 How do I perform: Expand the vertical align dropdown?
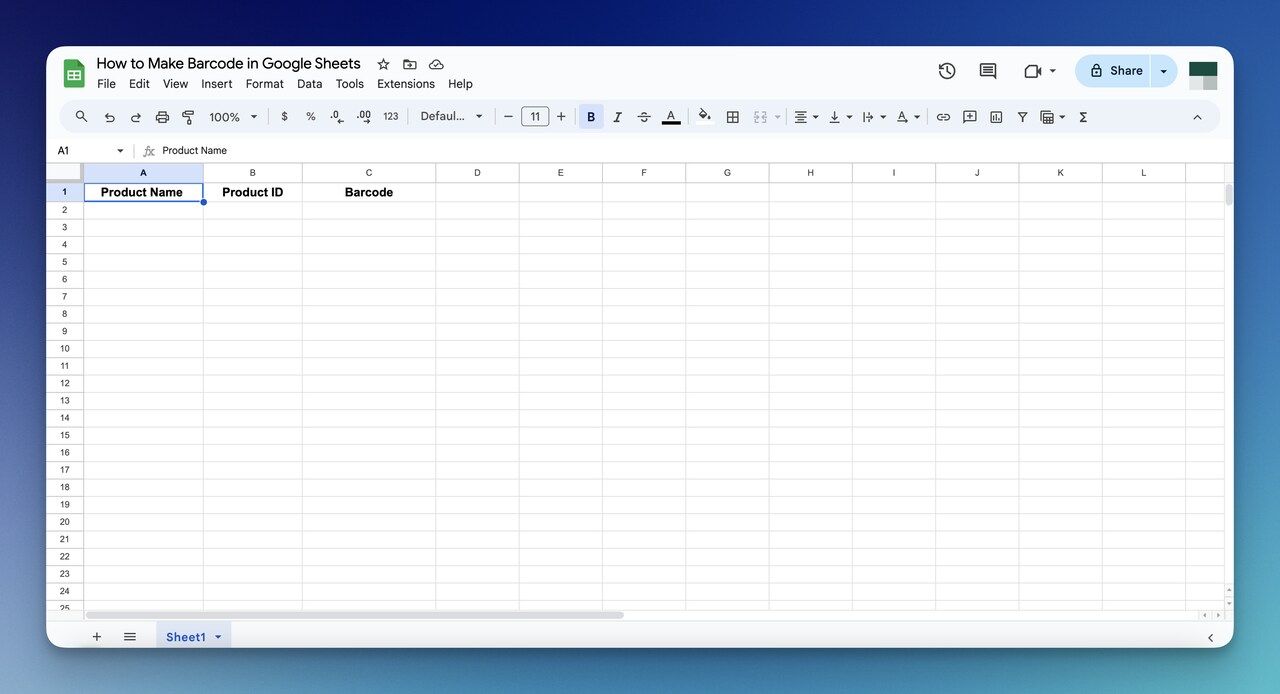pyautogui.click(x=849, y=117)
